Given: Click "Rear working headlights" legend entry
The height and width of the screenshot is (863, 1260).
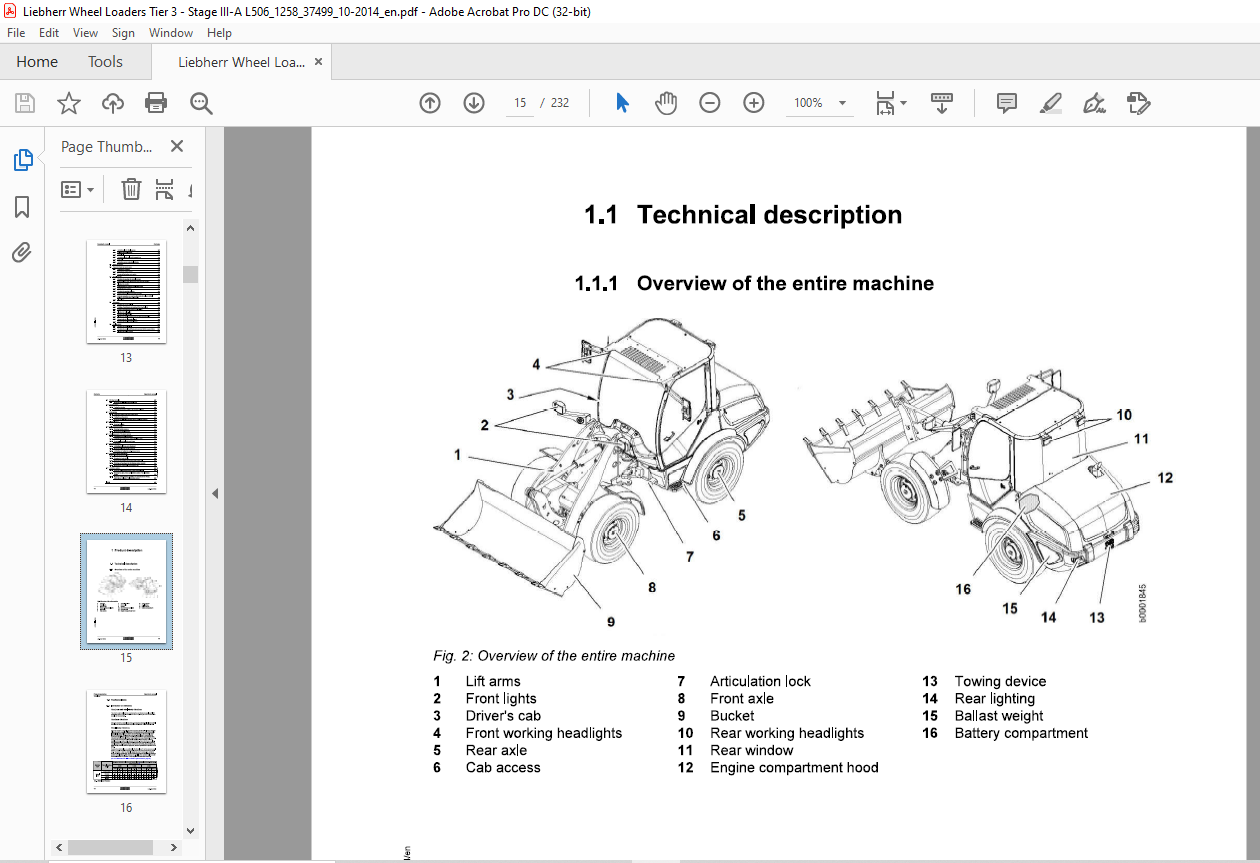Looking at the screenshot, I should coord(787,733).
